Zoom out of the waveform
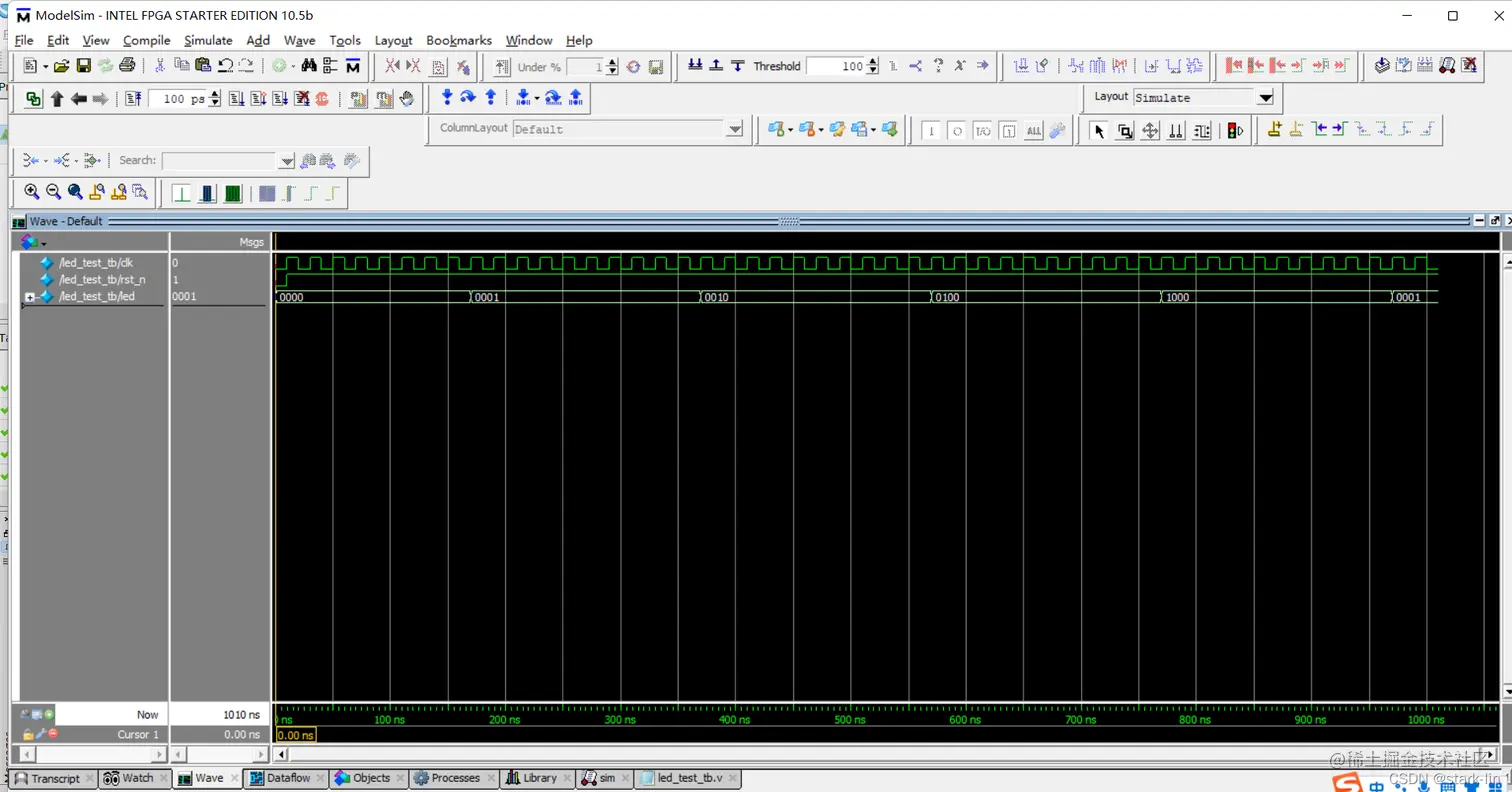 tap(53, 192)
